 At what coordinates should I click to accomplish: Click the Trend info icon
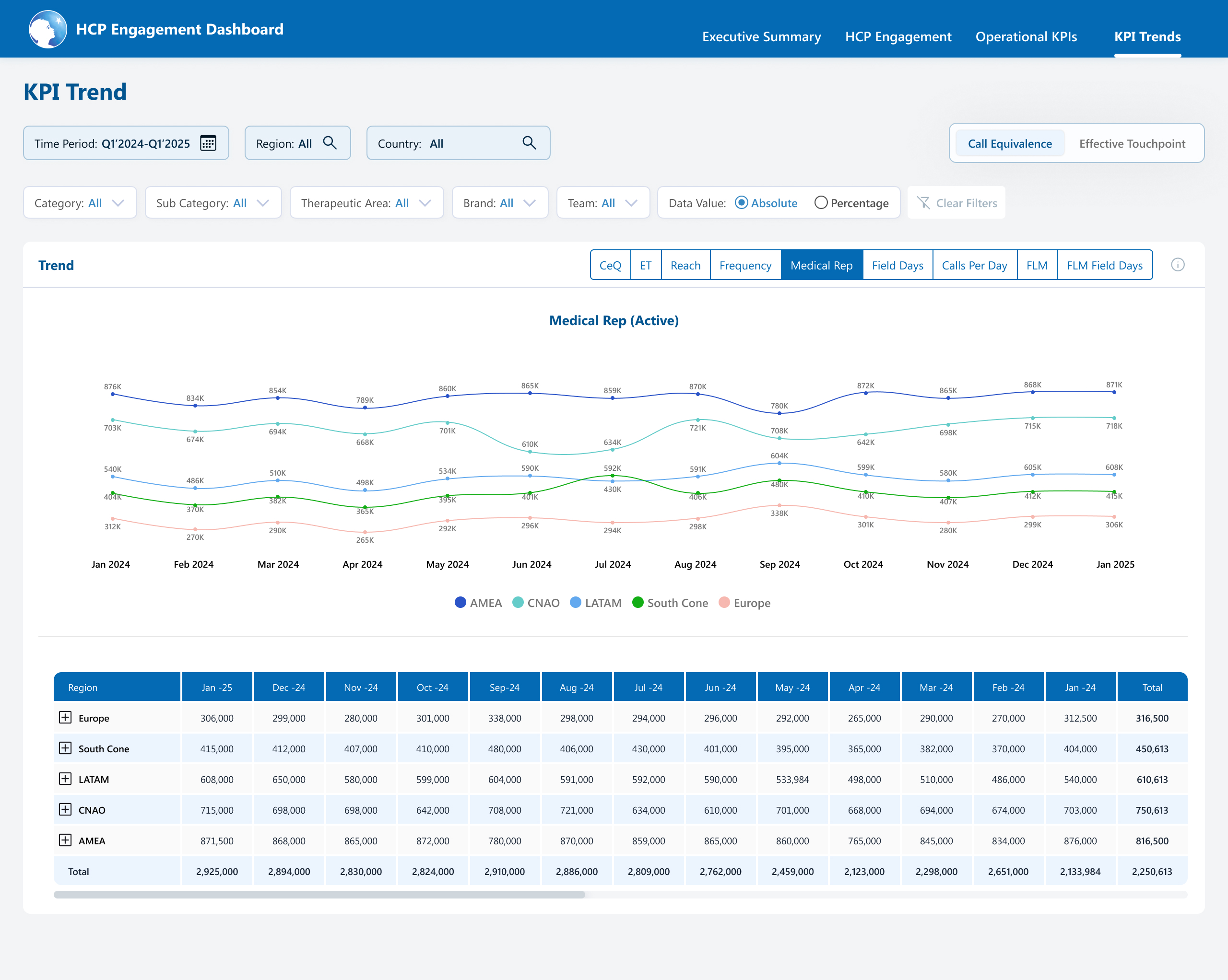coord(1177,265)
